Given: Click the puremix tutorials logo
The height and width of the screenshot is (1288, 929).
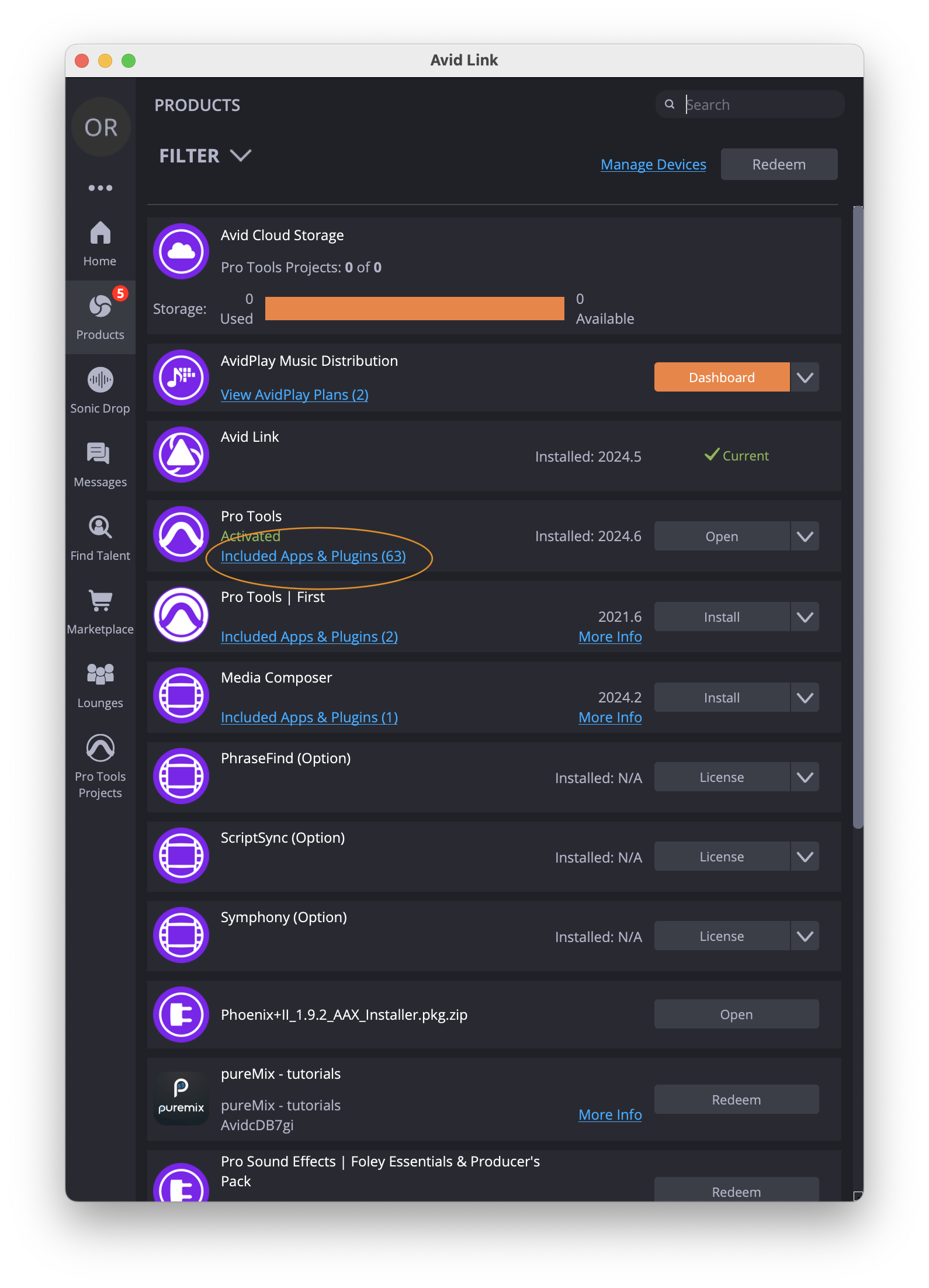Looking at the screenshot, I should [181, 1098].
